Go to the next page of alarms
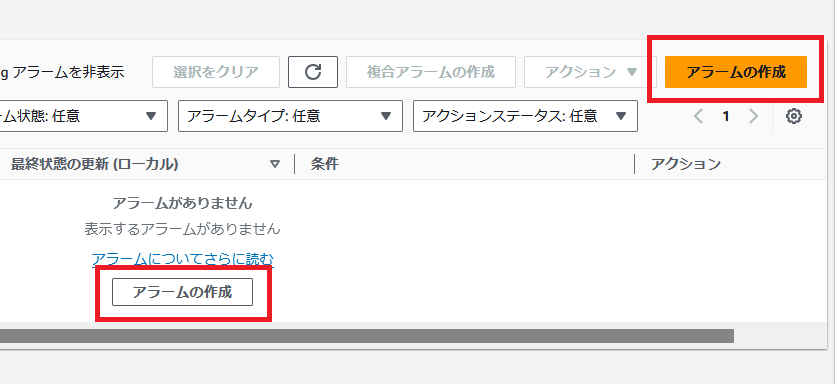 point(754,116)
